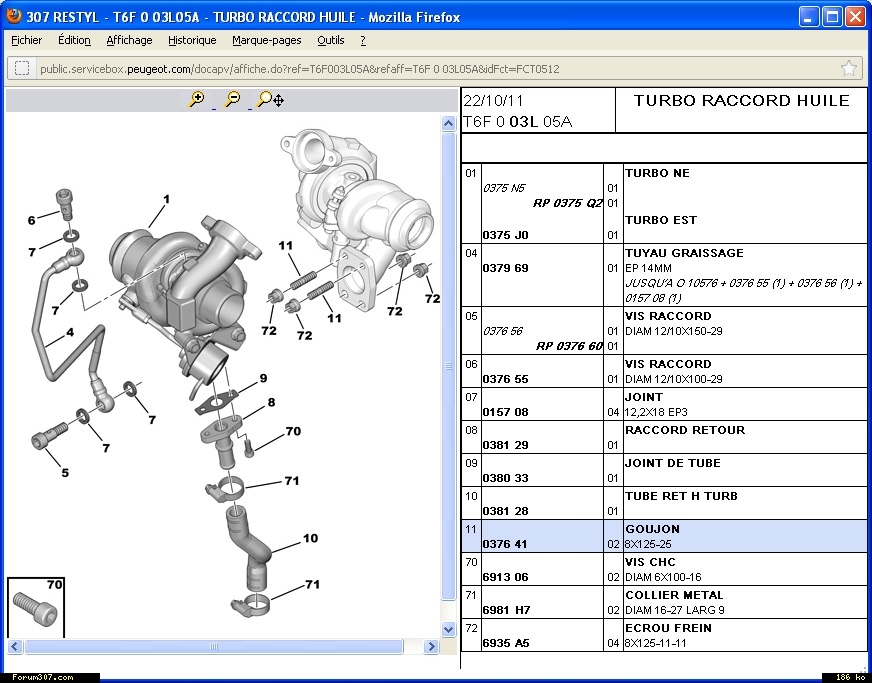
Task: Click replacement reference RP 0375 Q2
Action: [567, 202]
